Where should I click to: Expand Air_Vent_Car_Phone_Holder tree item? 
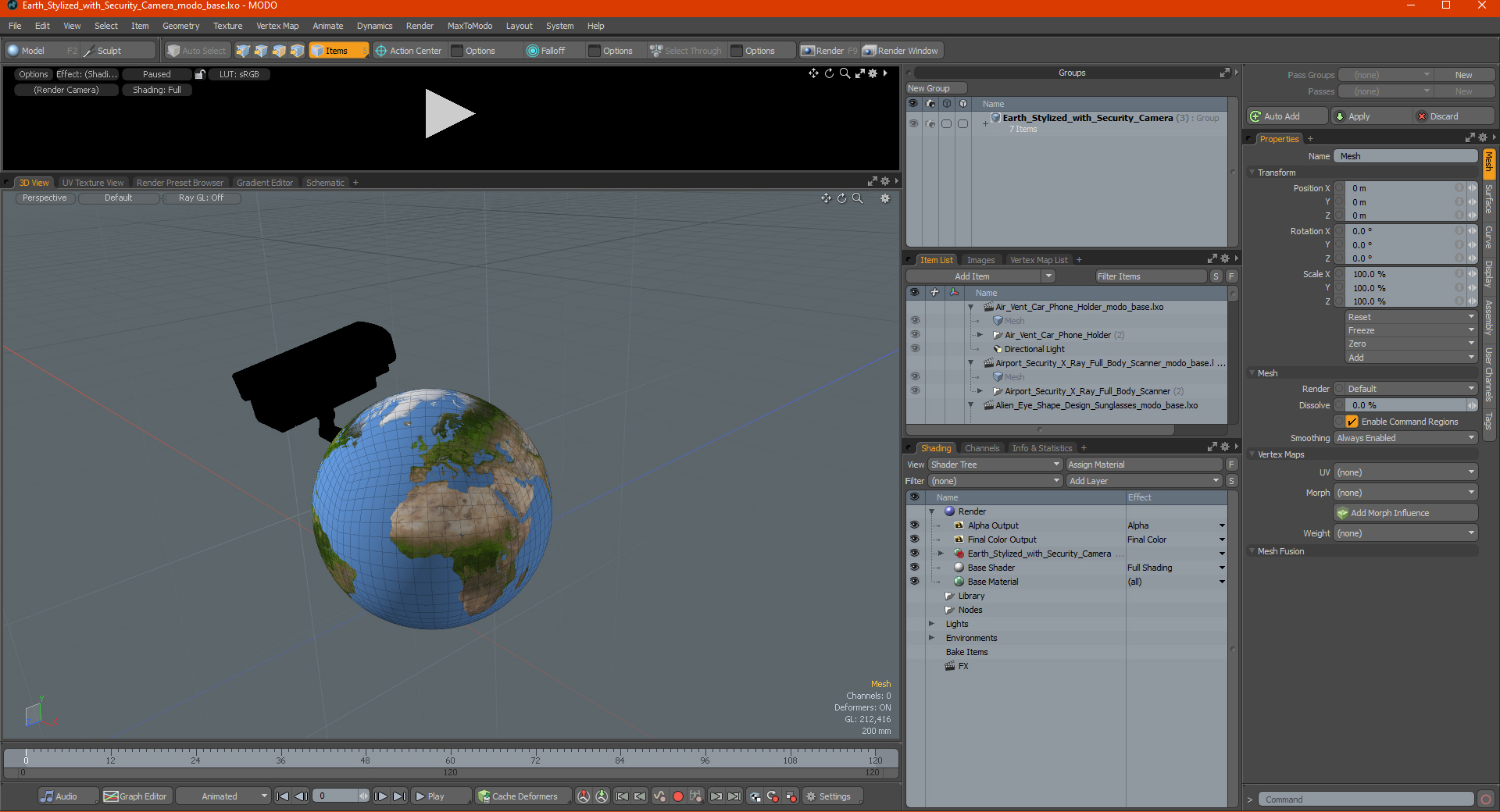980,335
